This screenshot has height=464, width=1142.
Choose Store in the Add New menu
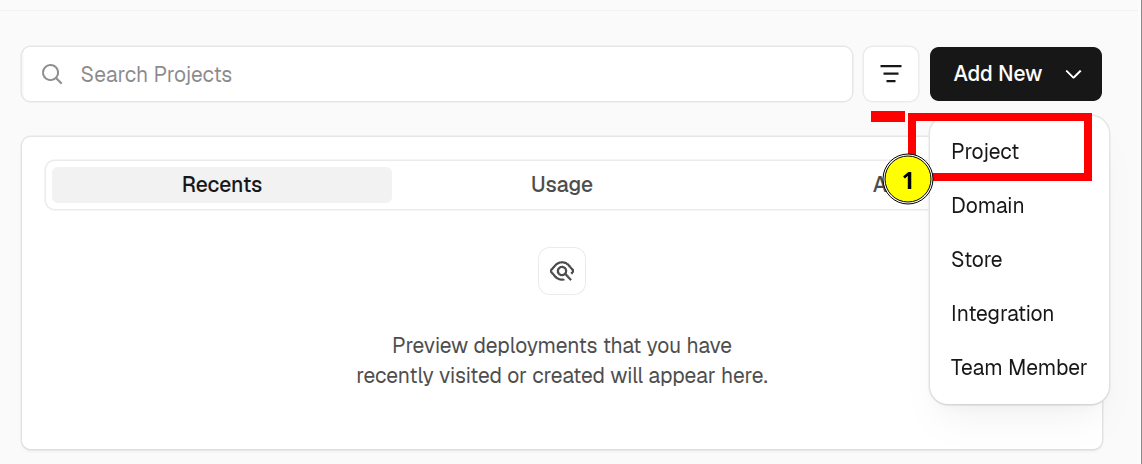point(1018,259)
